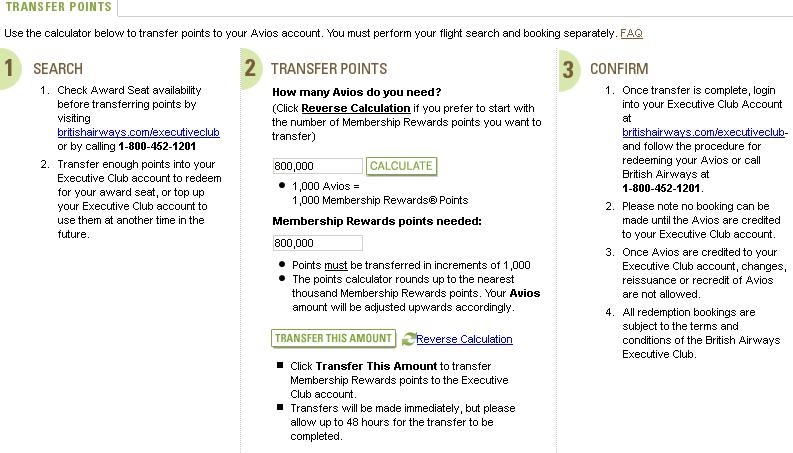Click the green Reverse Calculation arrows icon

pyautogui.click(x=408, y=339)
